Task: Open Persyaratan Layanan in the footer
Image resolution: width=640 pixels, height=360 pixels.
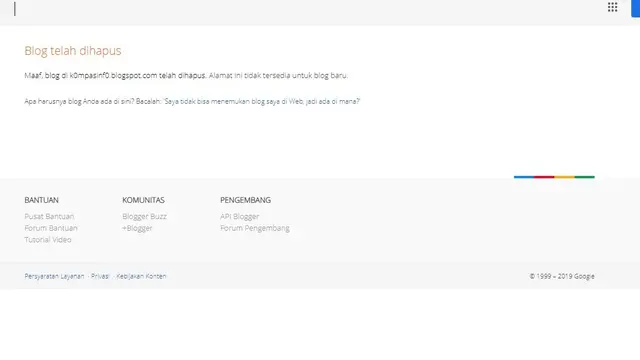Action: pyautogui.click(x=54, y=276)
